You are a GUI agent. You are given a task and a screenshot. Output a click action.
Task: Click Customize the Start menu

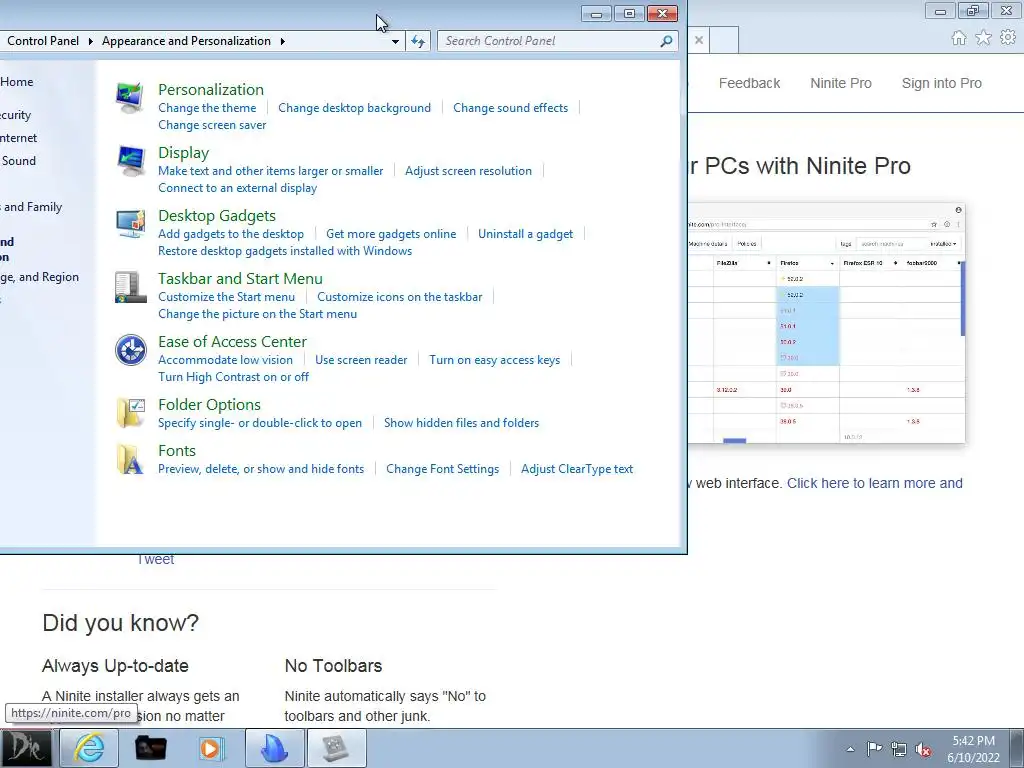point(227,297)
